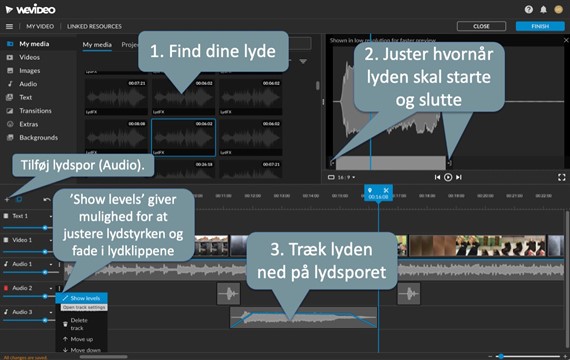Click the timeline zoom-in plus icon
The height and width of the screenshot is (360, 570).
(565, 356)
